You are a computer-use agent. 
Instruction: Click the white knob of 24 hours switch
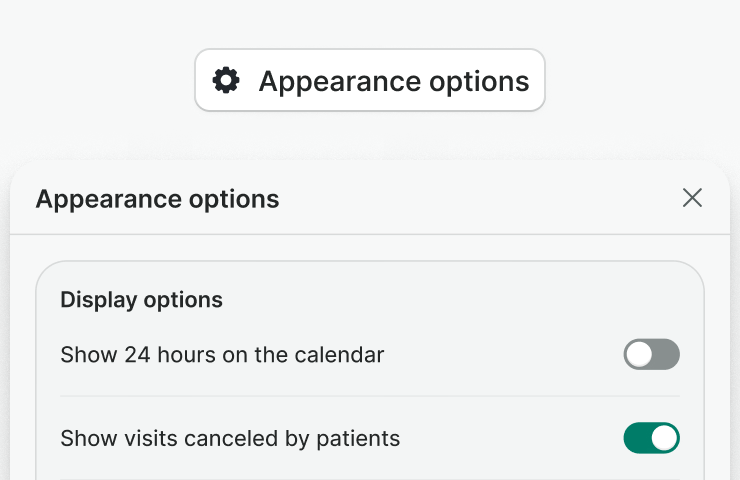point(639,354)
